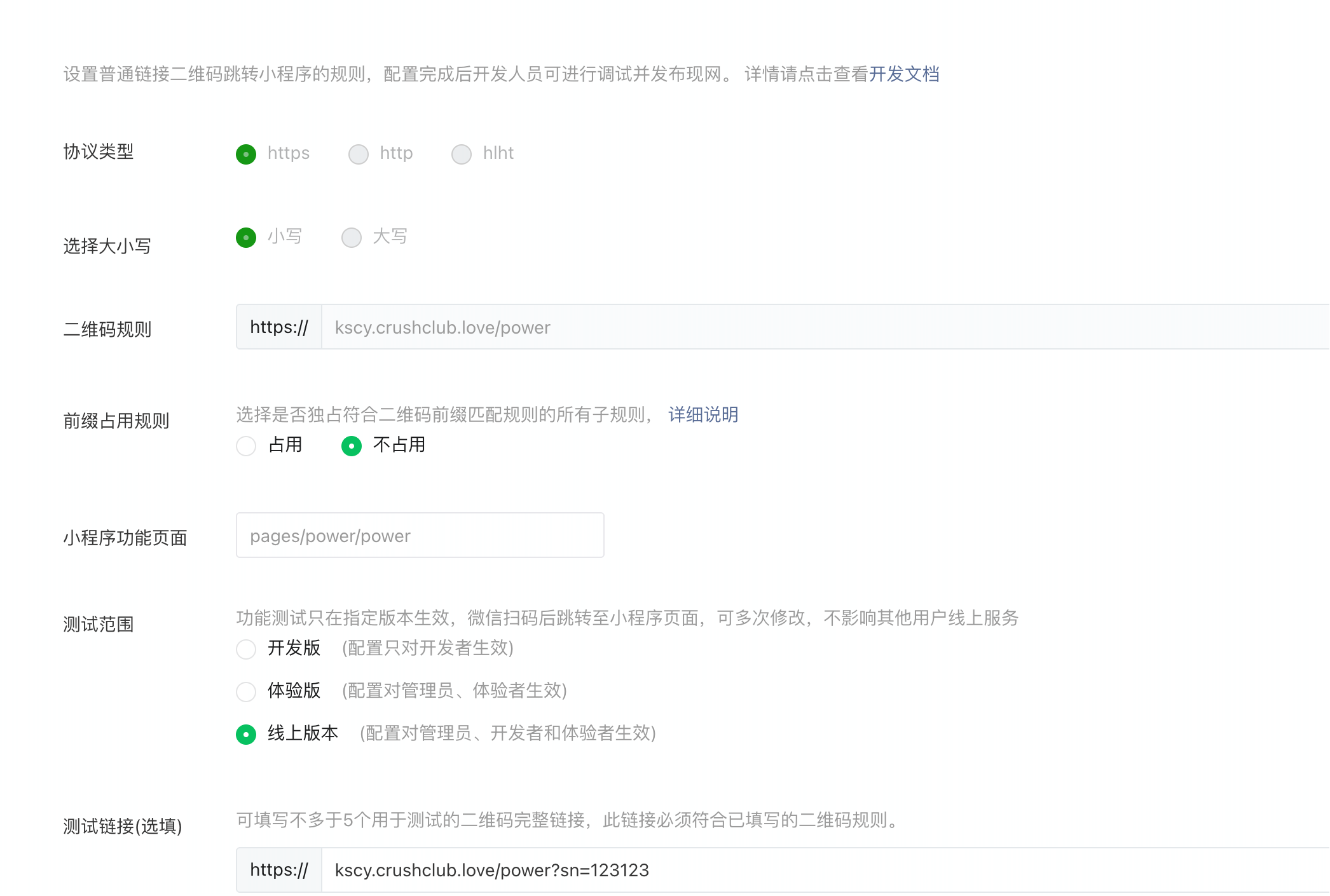Image resolution: width=1330 pixels, height=896 pixels.
Task: Click the 小程序功能页面 path input
Action: pyautogui.click(x=420, y=536)
